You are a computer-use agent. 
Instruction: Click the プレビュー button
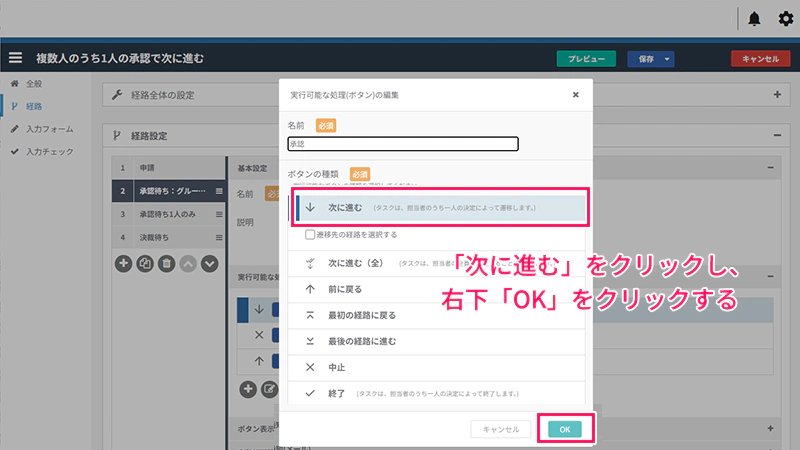[x=586, y=59]
